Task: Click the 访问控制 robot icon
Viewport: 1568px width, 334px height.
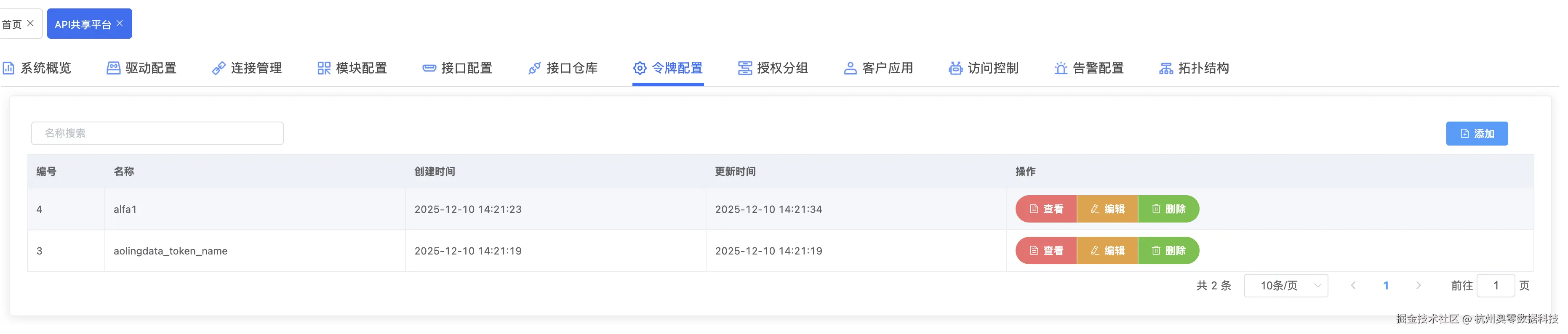Action: [x=956, y=68]
